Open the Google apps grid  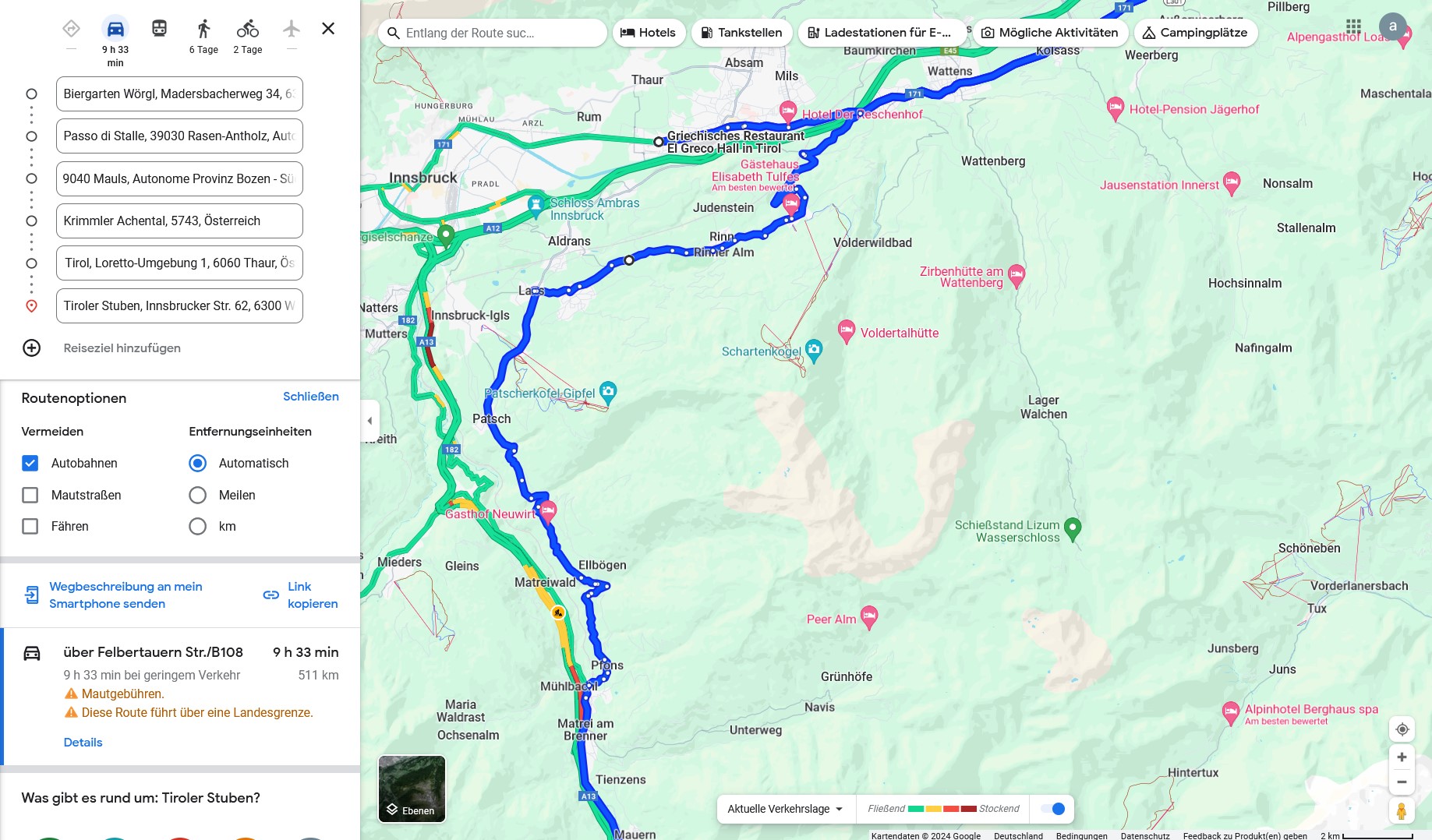point(1353,26)
